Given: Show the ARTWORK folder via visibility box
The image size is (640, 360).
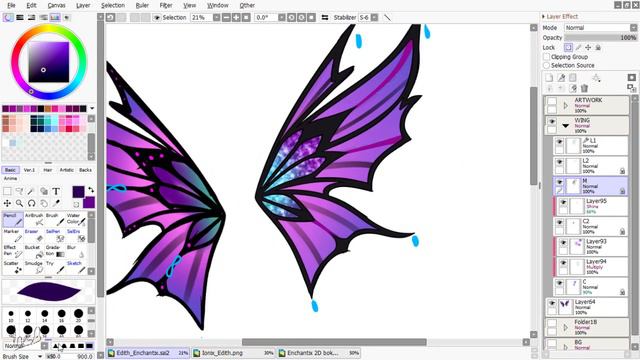Looking at the screenshot, I should pos(552,101).
